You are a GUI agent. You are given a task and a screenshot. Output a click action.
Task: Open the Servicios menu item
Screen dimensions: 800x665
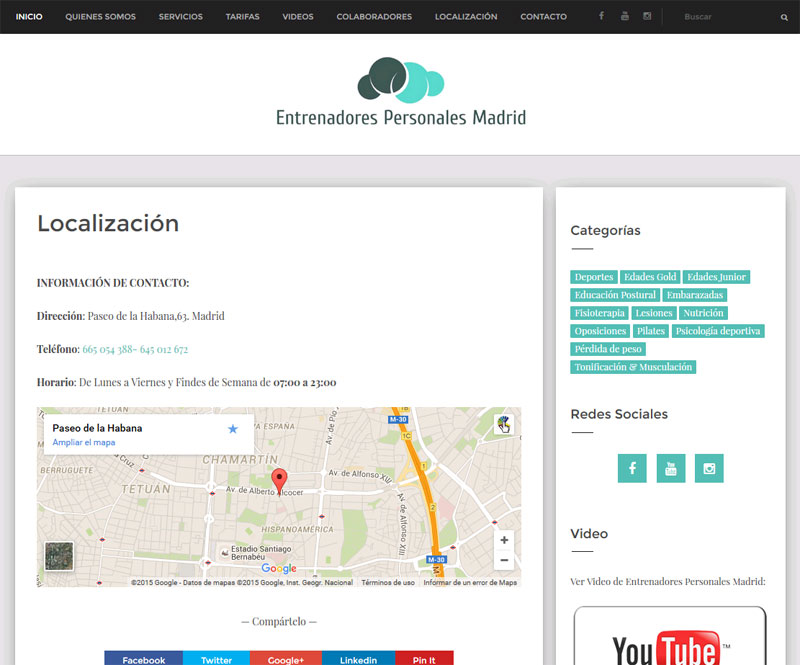180,17
